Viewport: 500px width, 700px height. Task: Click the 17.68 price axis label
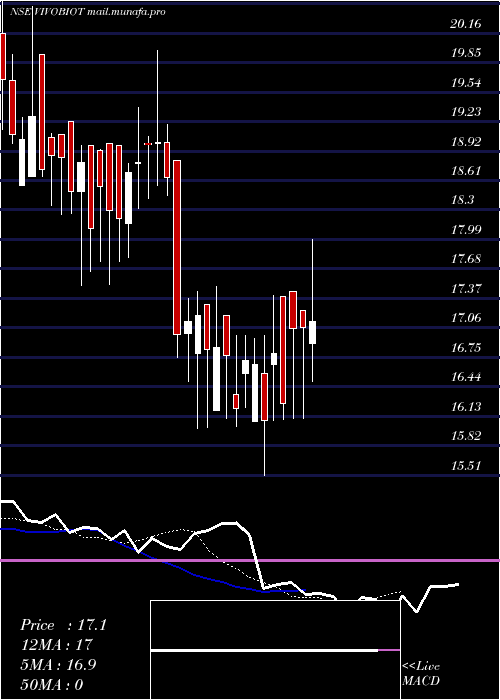[466, 259]
